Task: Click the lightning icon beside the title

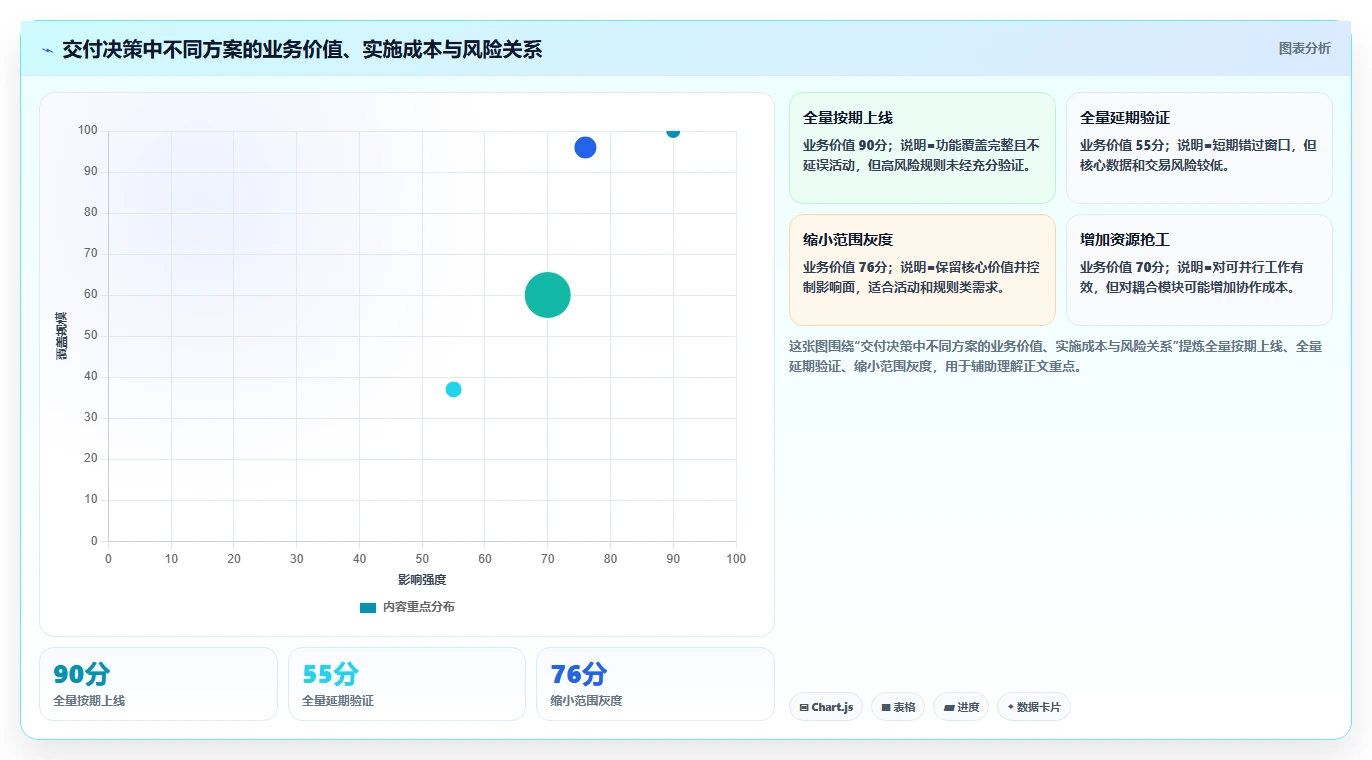Action: click(x=47, y=50)
